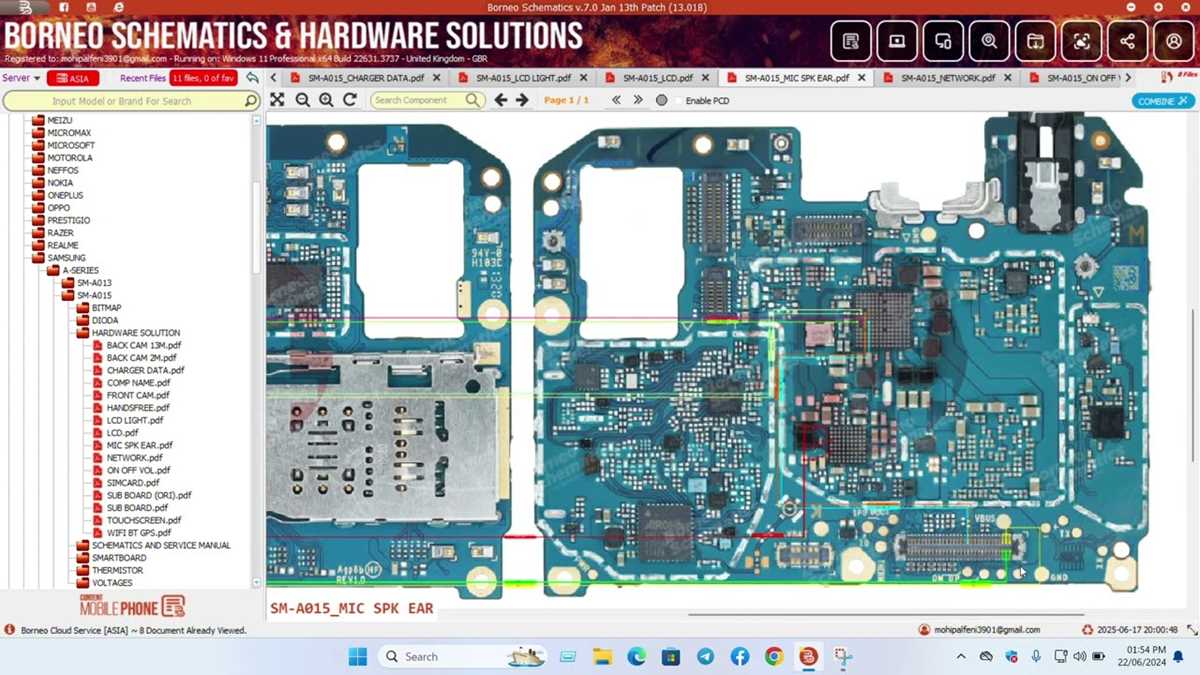Expand the SM-A013 folder
This screenshot has width=1200, height=675.
68,283
